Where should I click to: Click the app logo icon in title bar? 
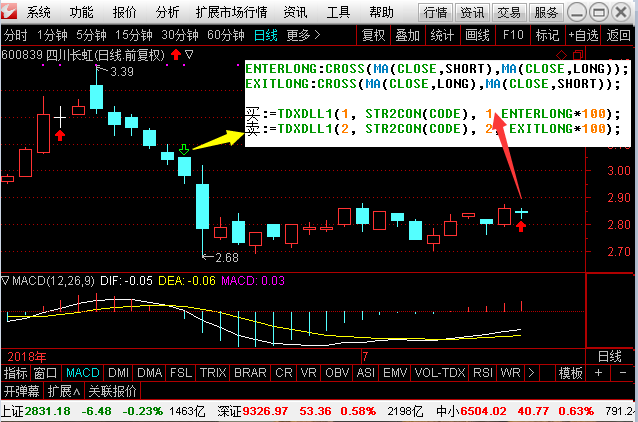[x=11, y=12]
